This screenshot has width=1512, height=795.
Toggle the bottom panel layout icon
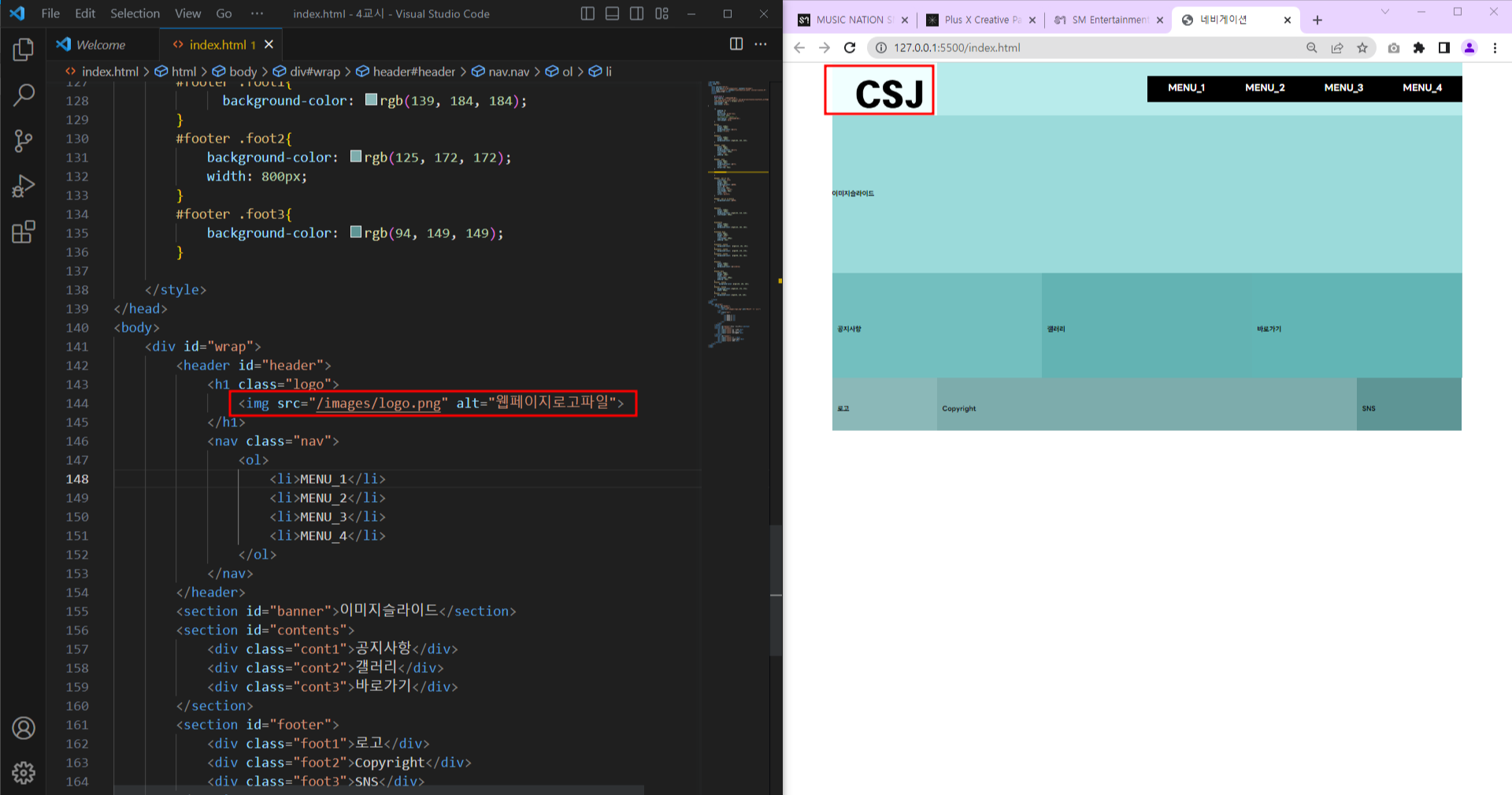pos(613,13)
